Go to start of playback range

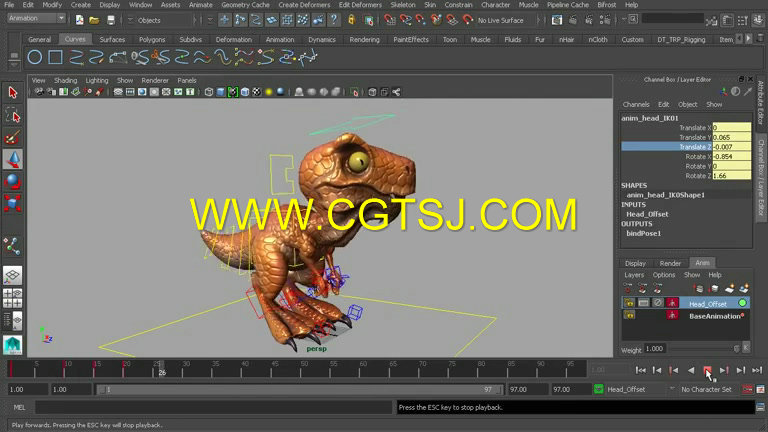(x=640, y=370)
